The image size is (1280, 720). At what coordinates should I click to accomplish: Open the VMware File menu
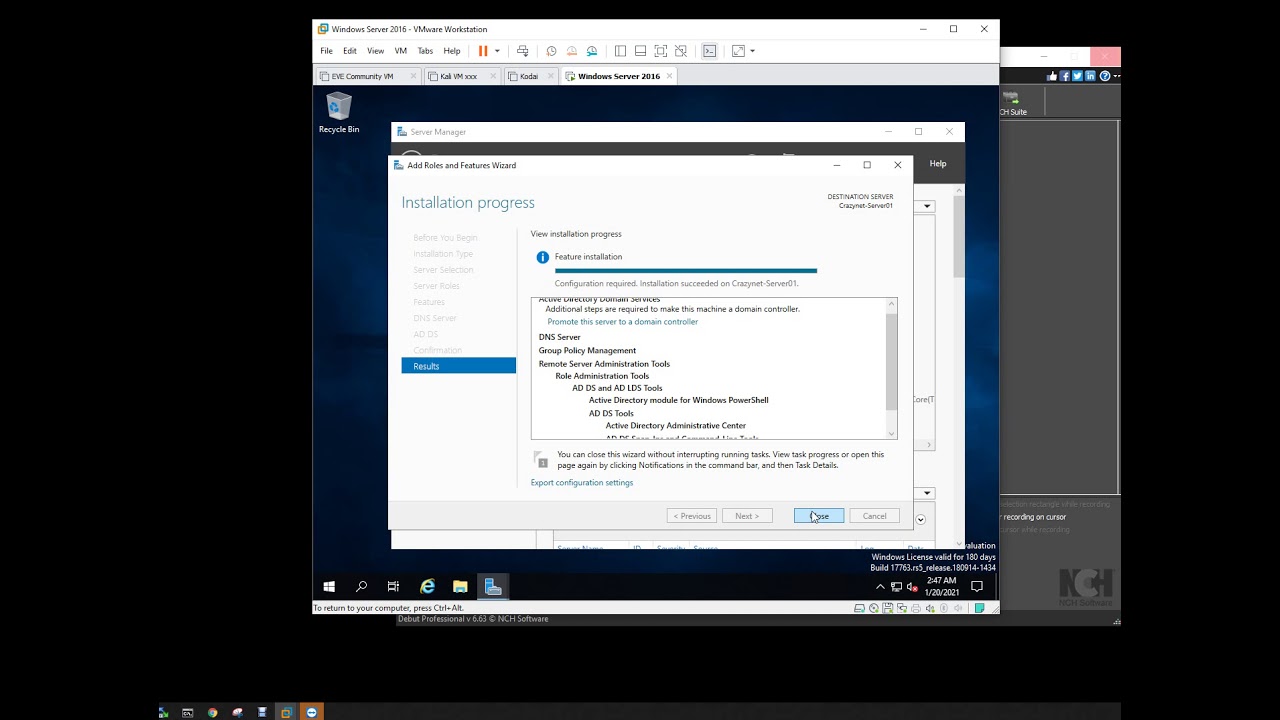pyautogui.click(x=326, y=51)
